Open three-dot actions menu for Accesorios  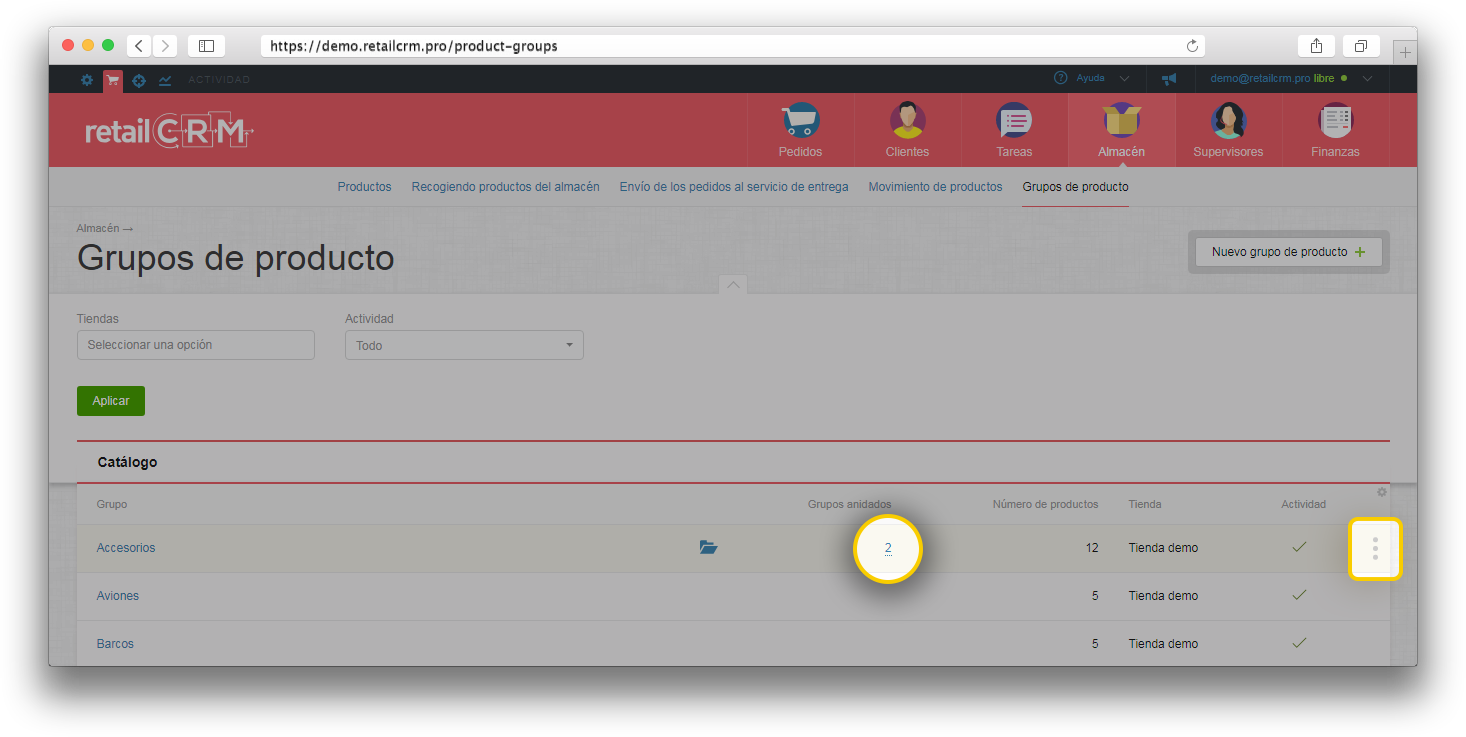pyautogui.click(x=1375, y=548)
